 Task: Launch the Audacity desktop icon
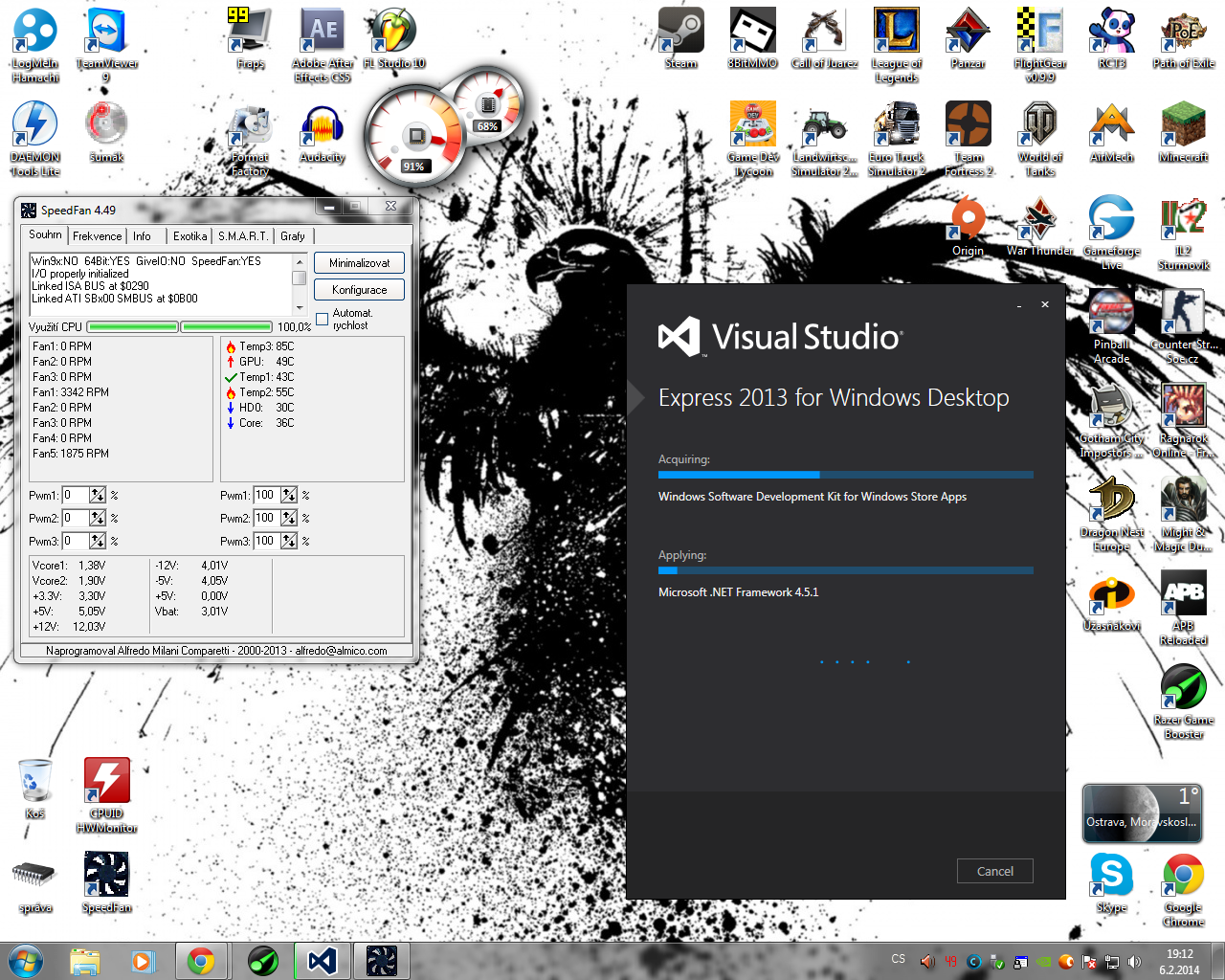point(323,132)
